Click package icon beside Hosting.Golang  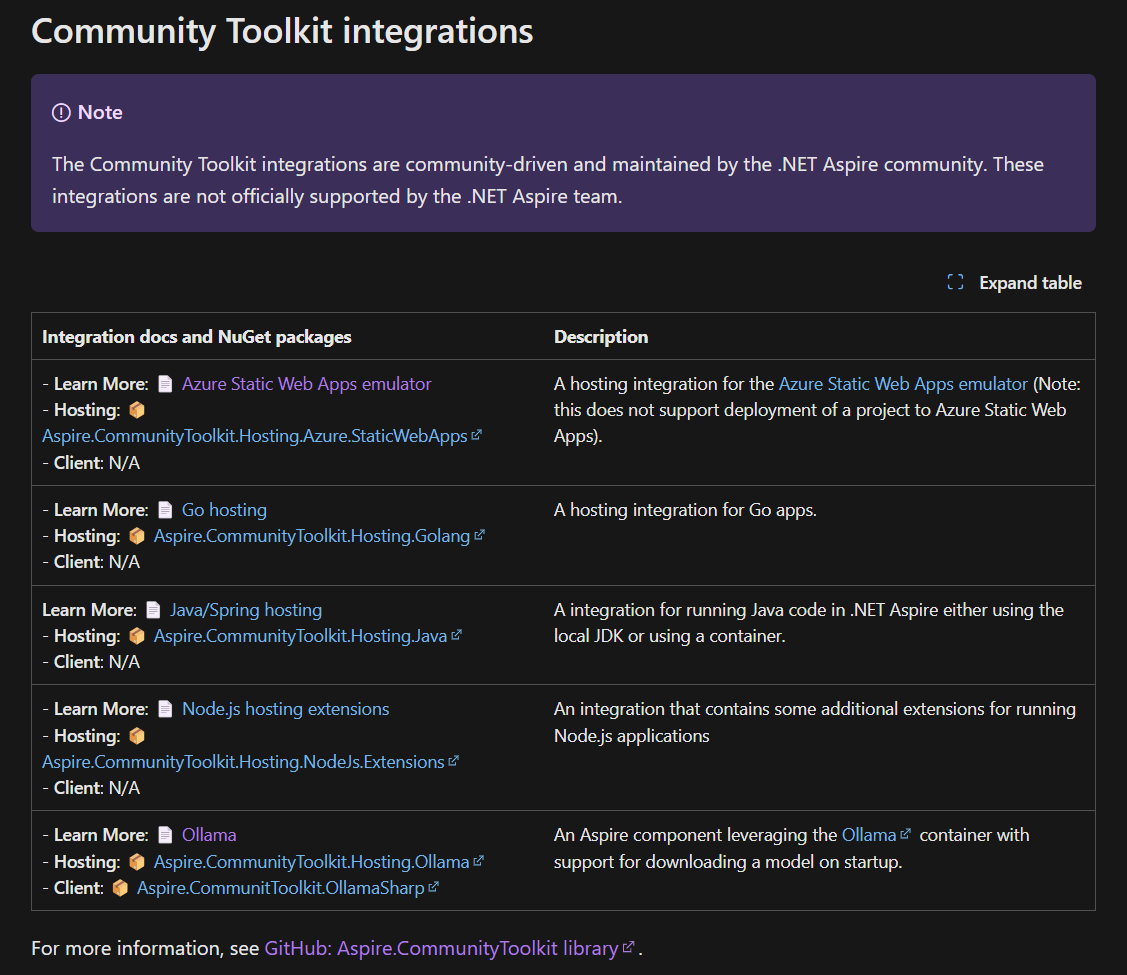pyautogui.click(x=137, y=536)
